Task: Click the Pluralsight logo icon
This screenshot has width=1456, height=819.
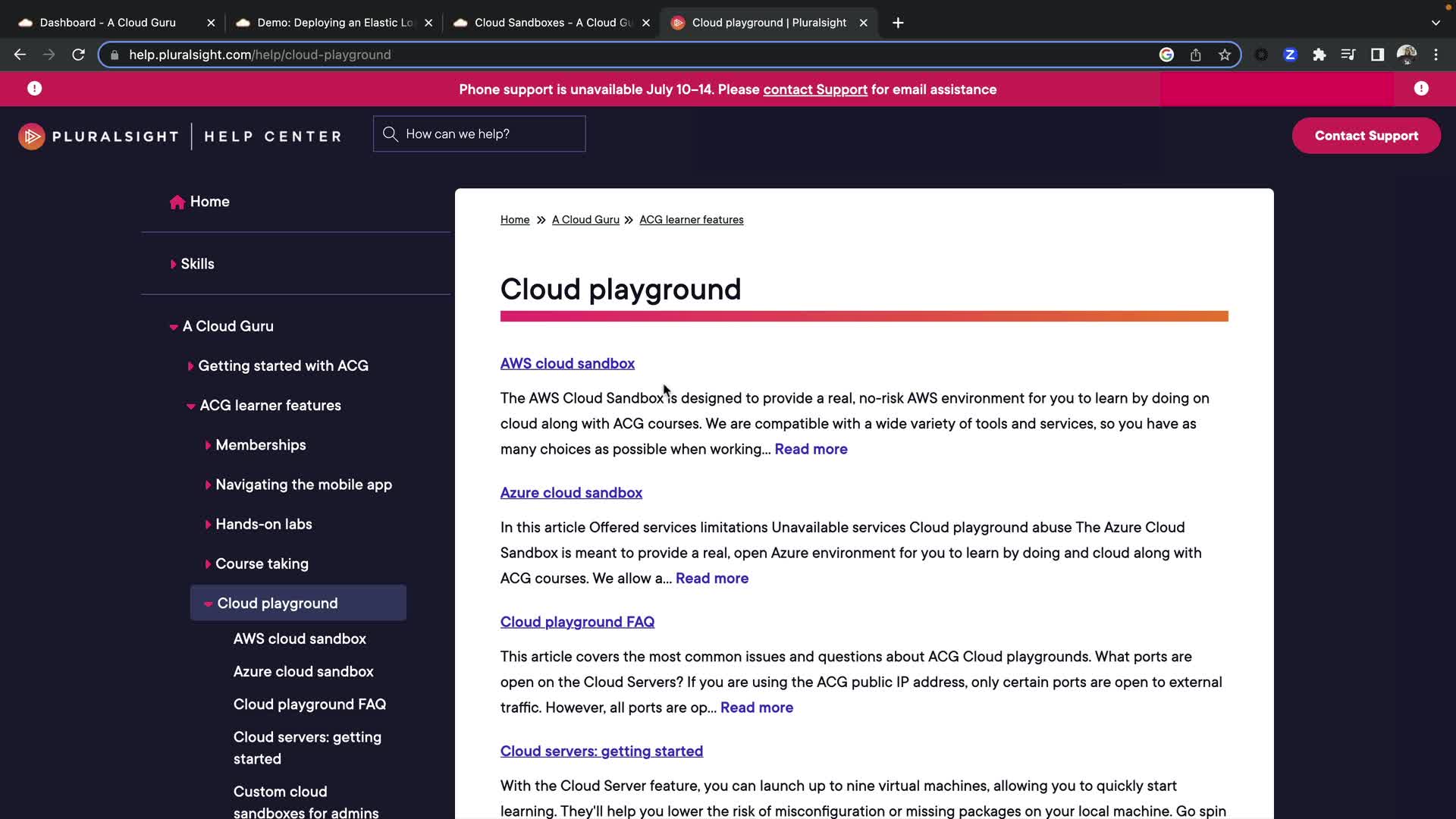Action: [32, 136]
